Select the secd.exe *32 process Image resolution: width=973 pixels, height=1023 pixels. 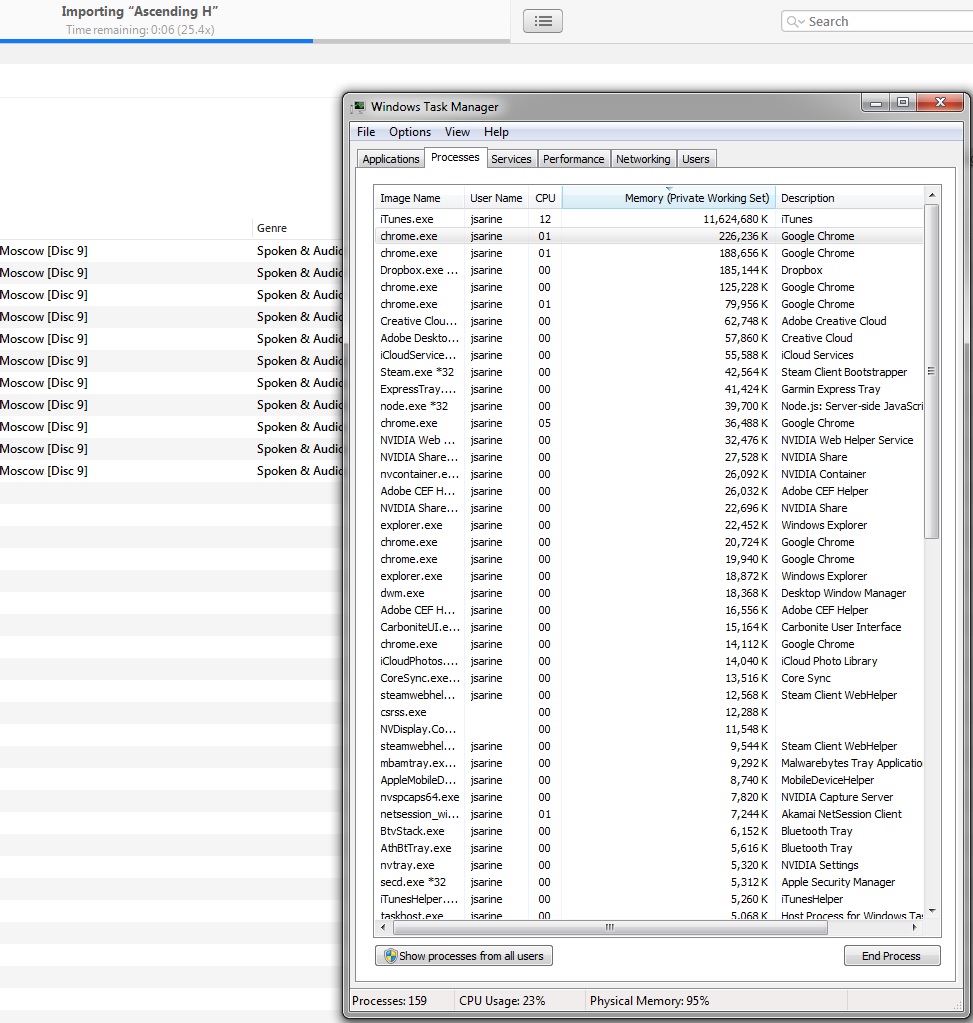tap(649, 881)
